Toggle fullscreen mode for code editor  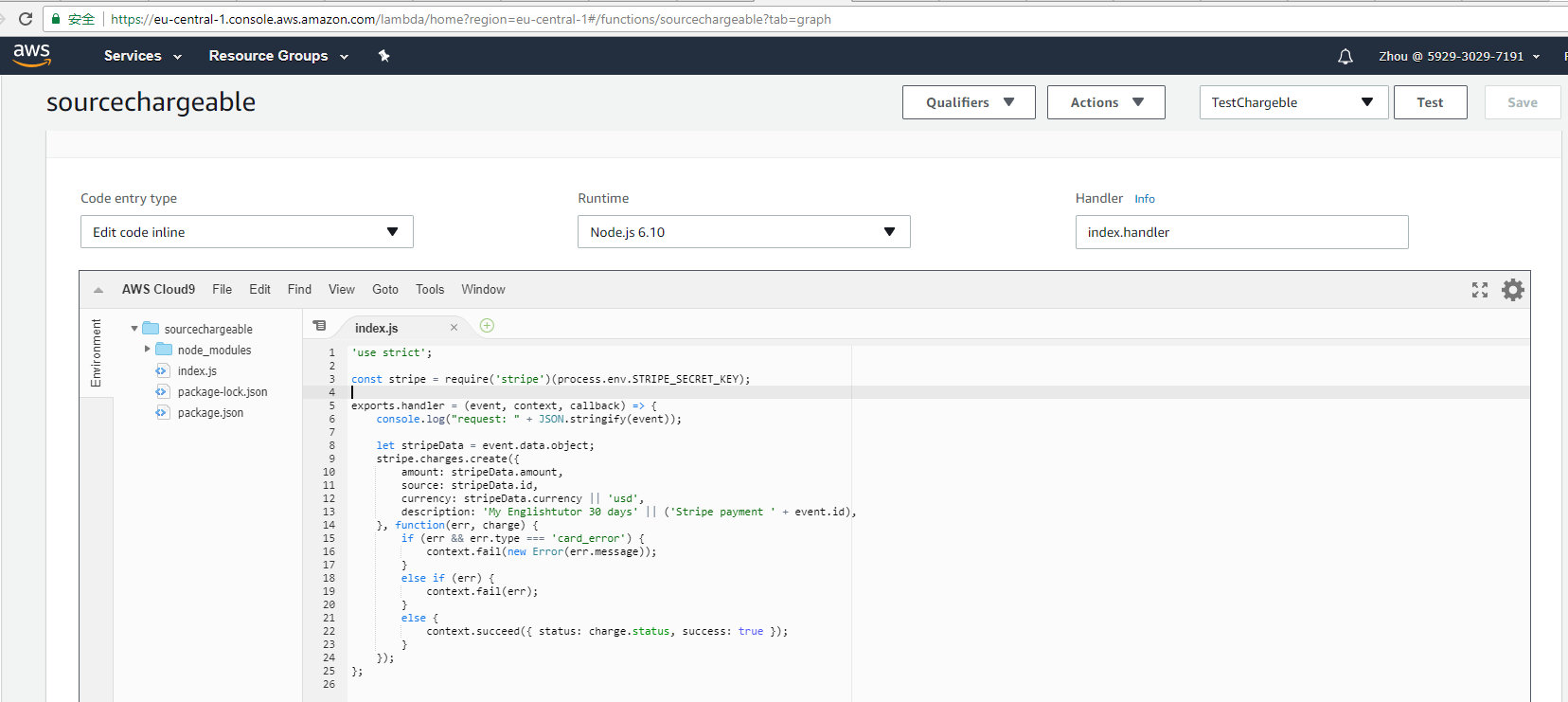pos(1480,290)
